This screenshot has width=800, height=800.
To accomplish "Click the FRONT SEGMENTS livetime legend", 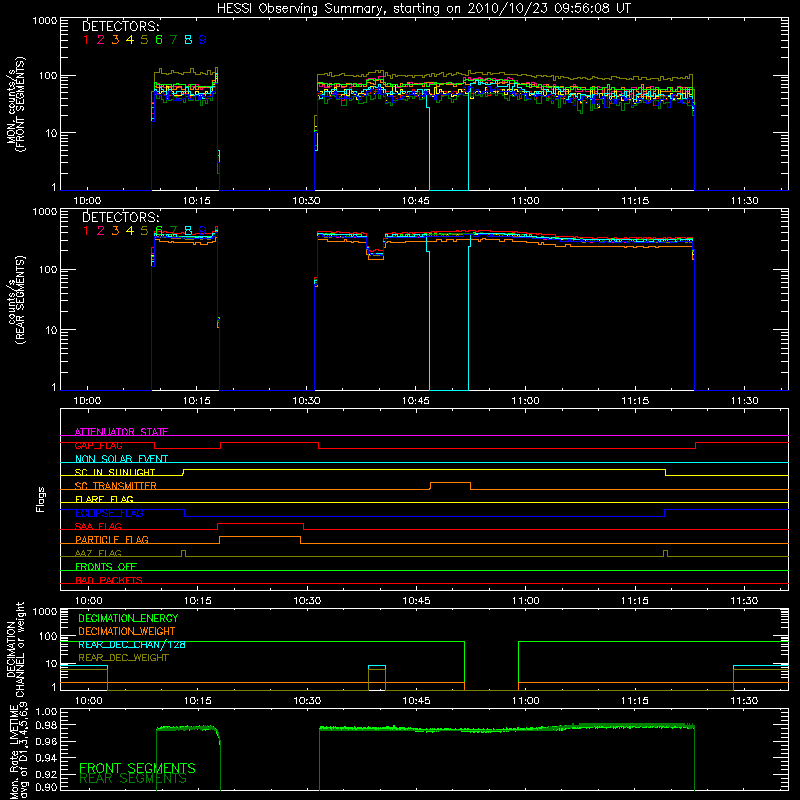I will point(137,768).
